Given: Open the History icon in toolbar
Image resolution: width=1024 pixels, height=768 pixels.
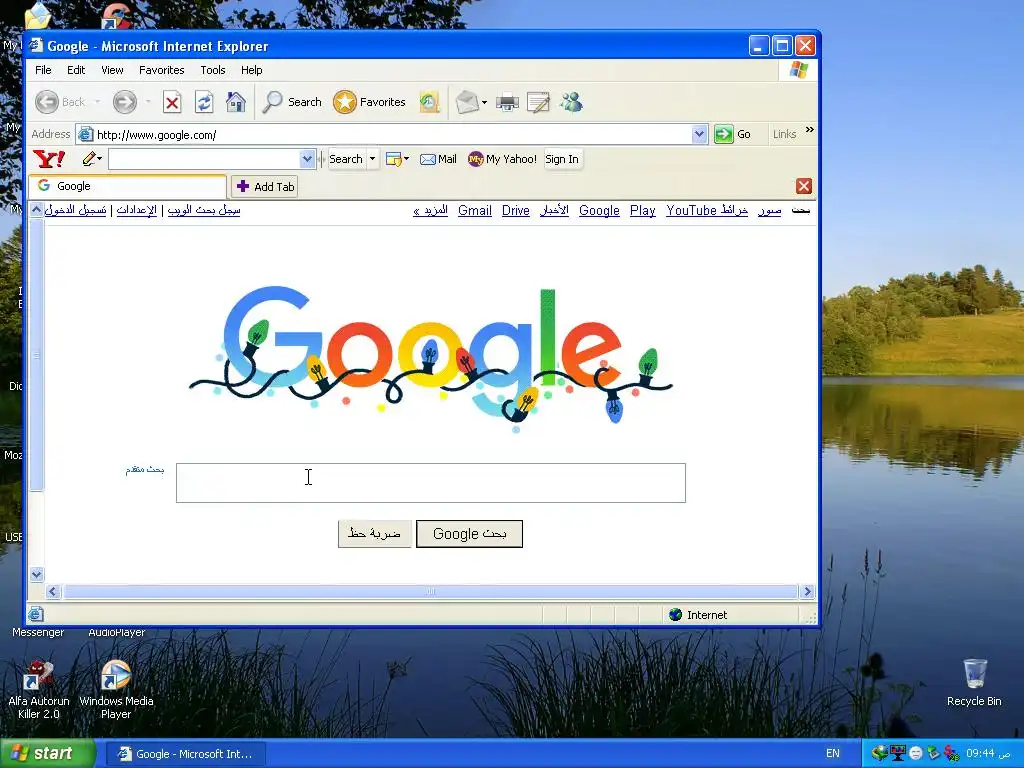Looking at the screenshot, I should click(x=429, y=102).
